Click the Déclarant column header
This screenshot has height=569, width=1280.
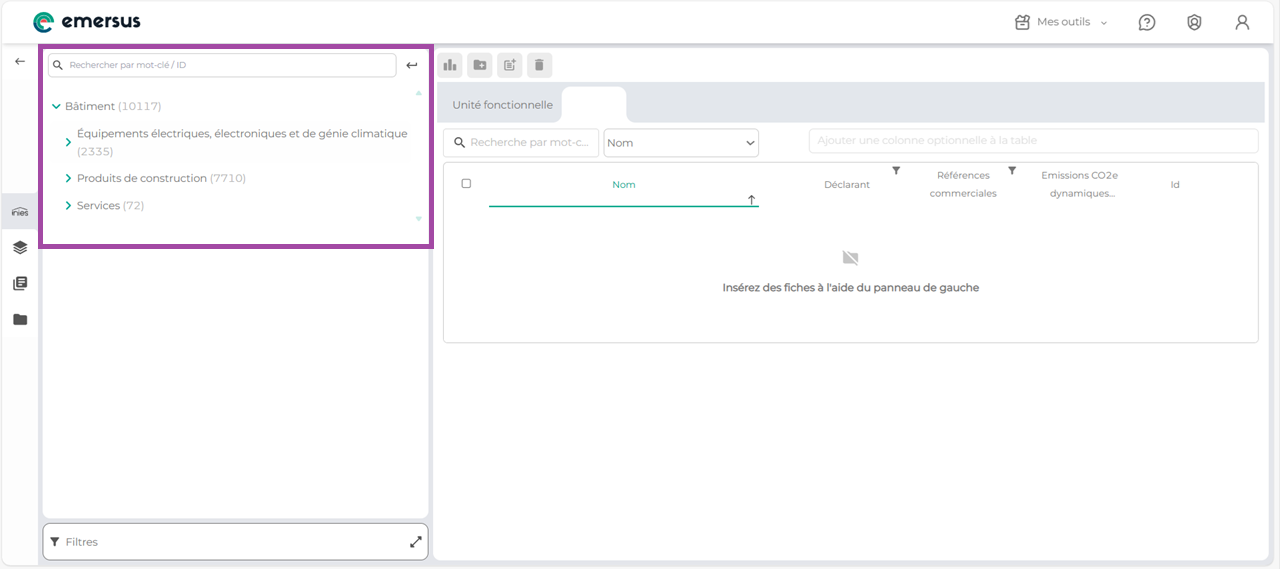847,185
